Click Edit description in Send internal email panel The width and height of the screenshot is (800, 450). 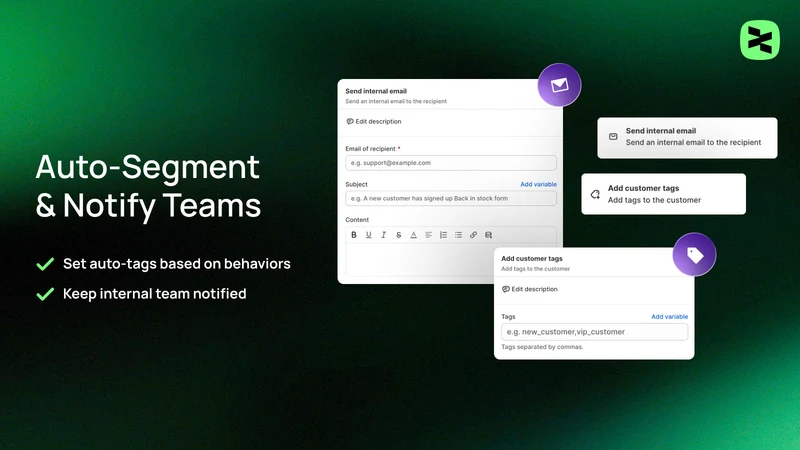[x=374, y=121]
